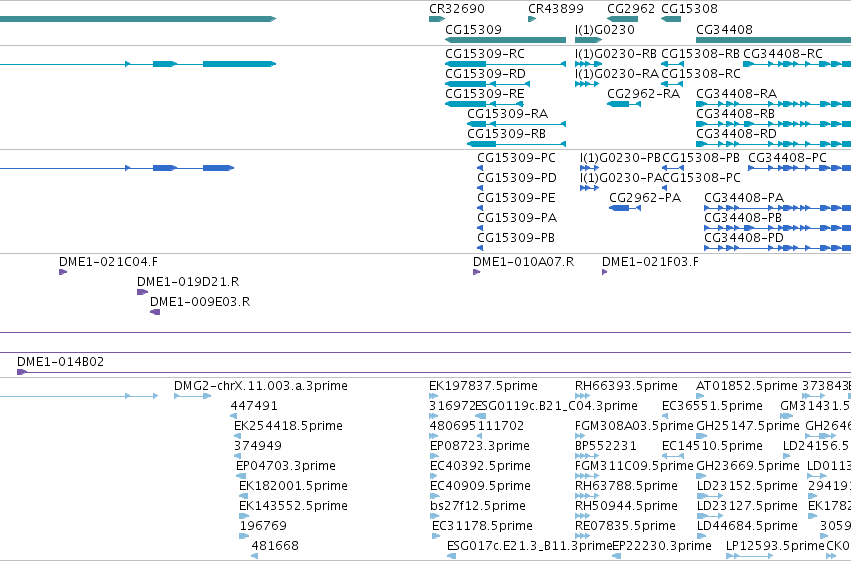
Task: Click EST EK182001.5prime
Action: (244, 496)
